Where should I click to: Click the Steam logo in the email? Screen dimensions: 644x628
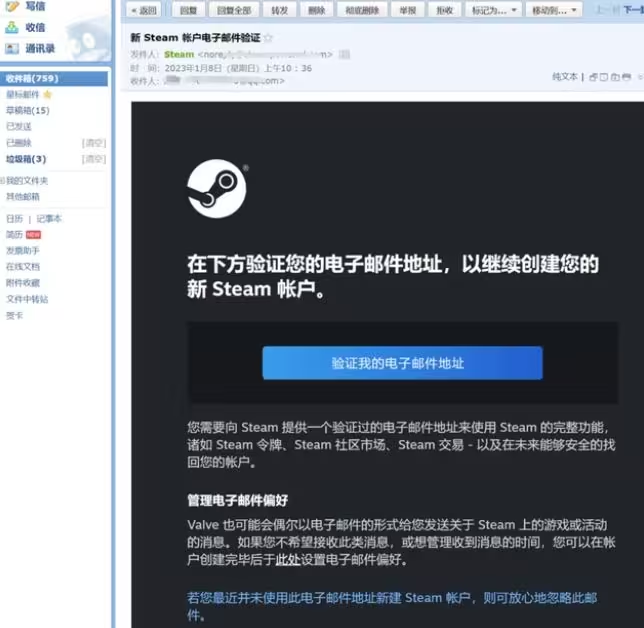tap(217, 189)
